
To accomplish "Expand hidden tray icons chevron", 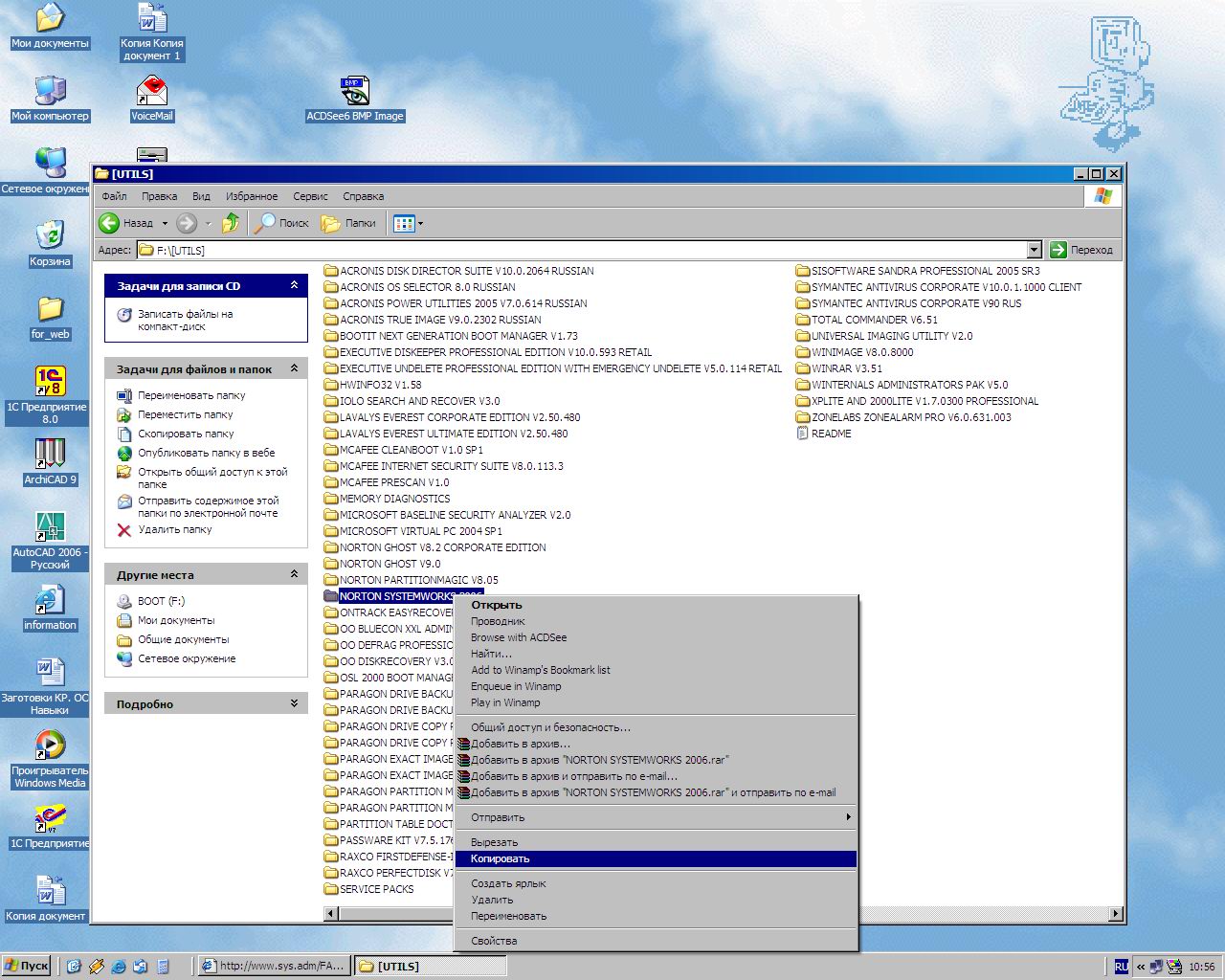I will coord(1141,967).
